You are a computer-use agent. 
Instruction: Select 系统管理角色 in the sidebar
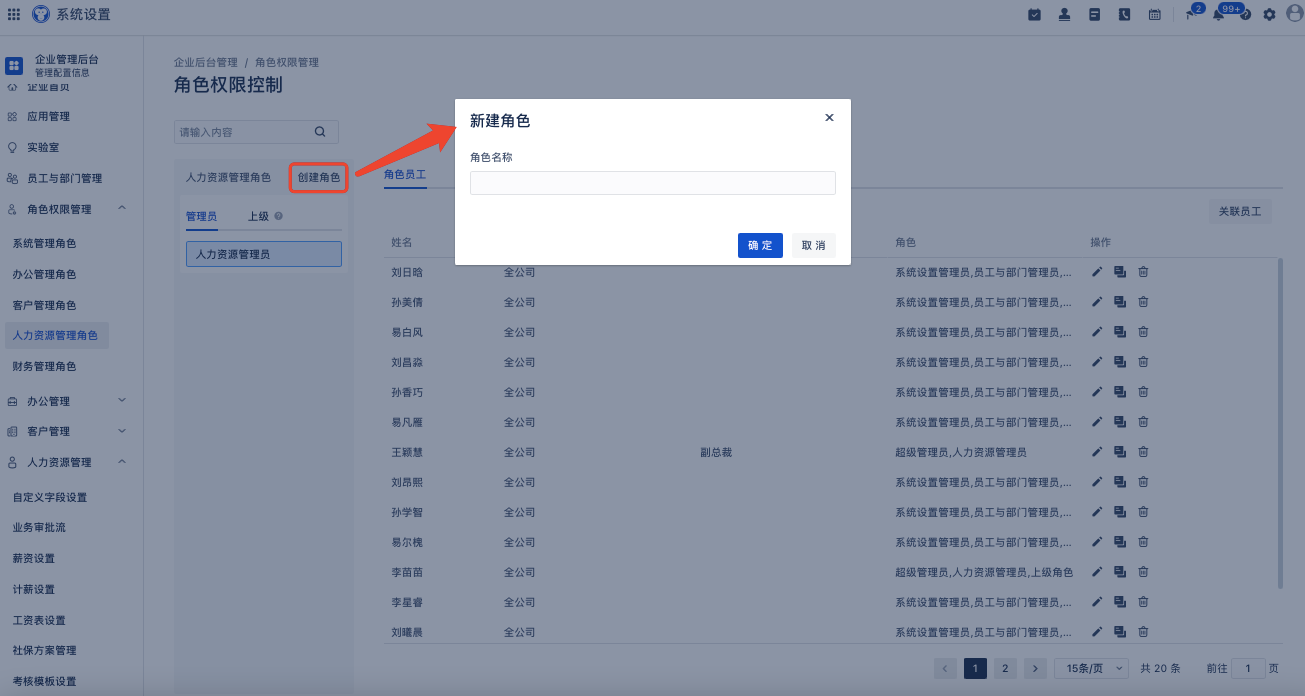(x=44, y=243)
